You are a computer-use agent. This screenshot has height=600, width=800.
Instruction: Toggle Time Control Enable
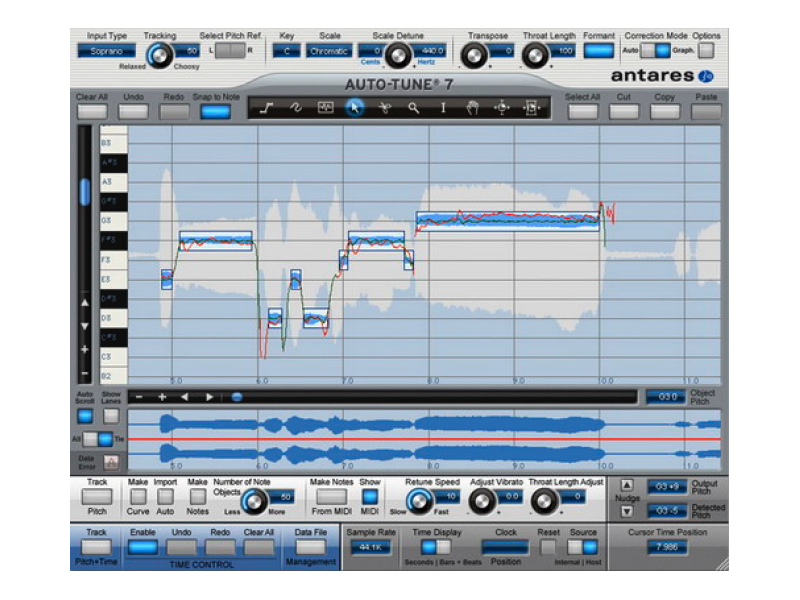point(142,547)
